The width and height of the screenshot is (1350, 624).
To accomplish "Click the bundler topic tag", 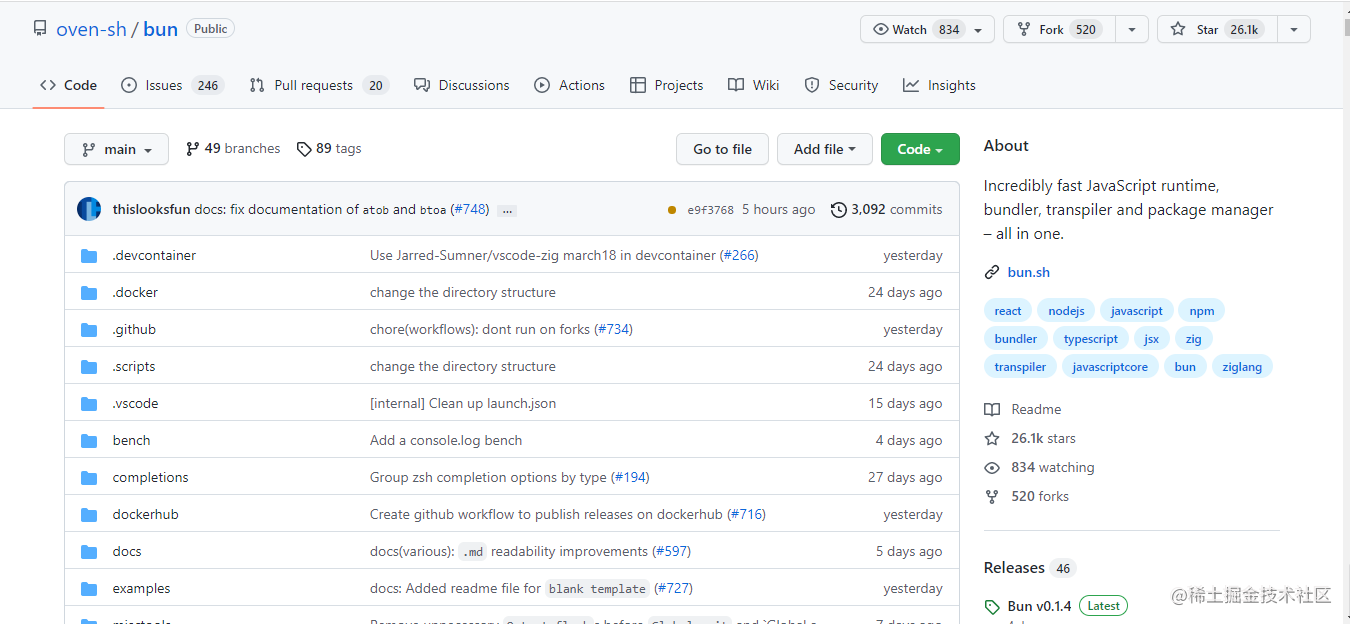I will (1016, 339).
